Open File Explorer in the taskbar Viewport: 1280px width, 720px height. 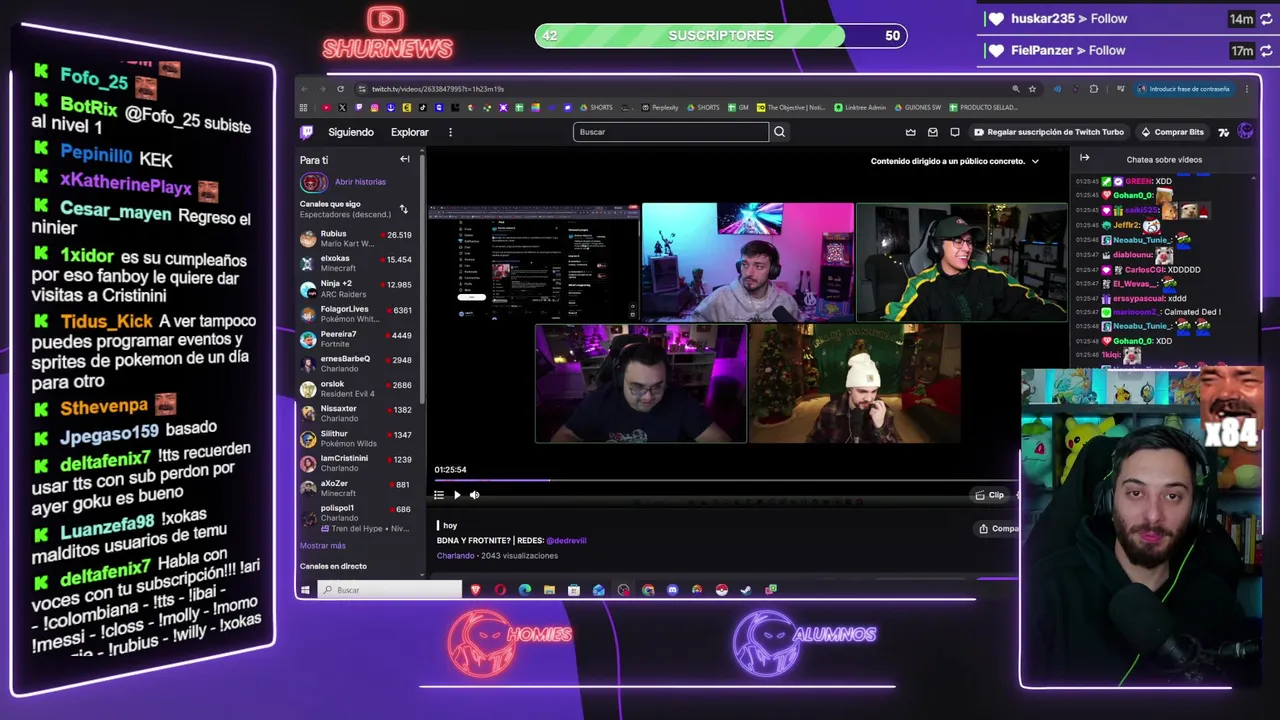549,590
